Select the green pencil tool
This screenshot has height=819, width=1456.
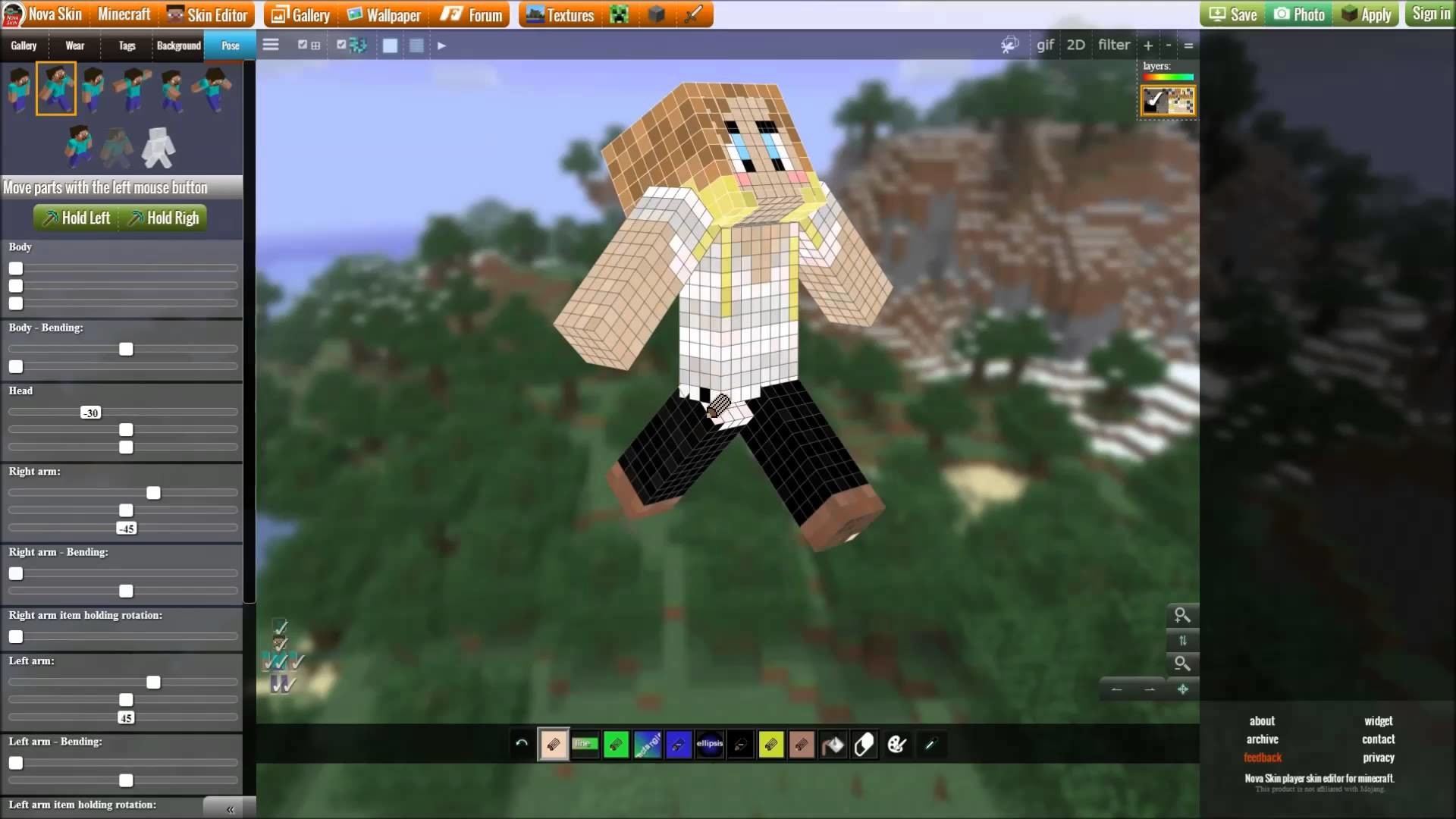pyautogui.click(x=616, y=744)
